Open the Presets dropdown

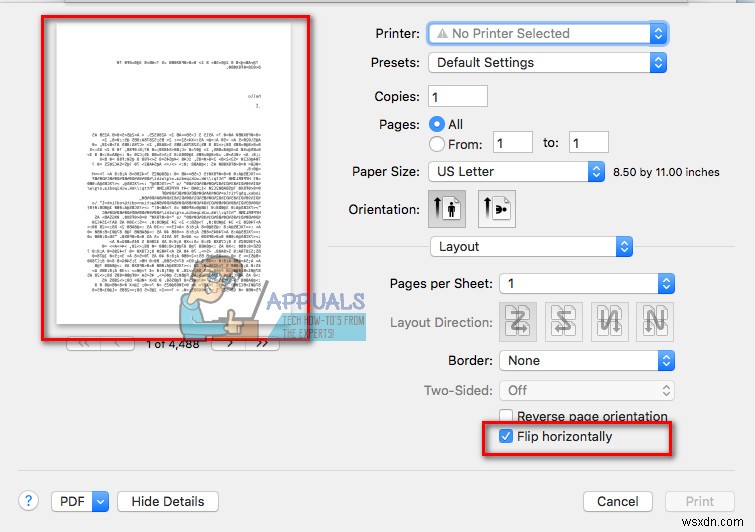(x=547, y=63)
